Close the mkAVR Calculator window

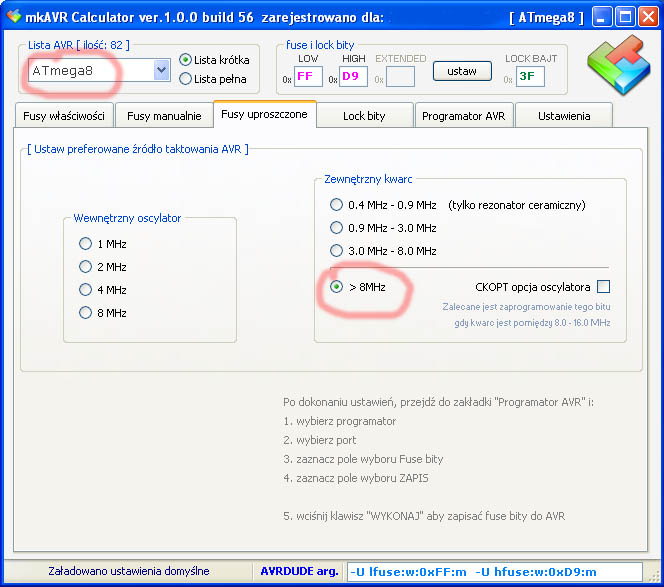click(648, 17)
